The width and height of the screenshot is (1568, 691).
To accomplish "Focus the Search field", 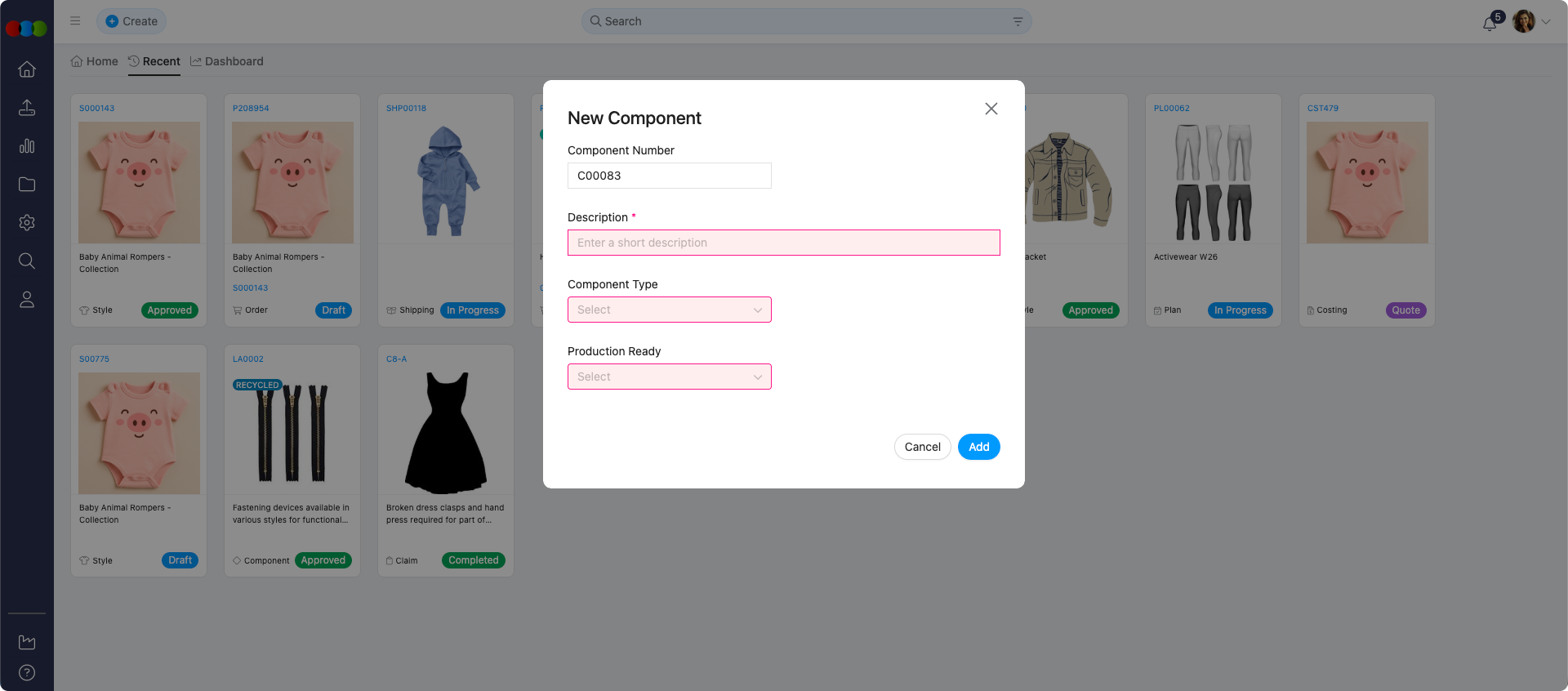I will coord(807,21).
